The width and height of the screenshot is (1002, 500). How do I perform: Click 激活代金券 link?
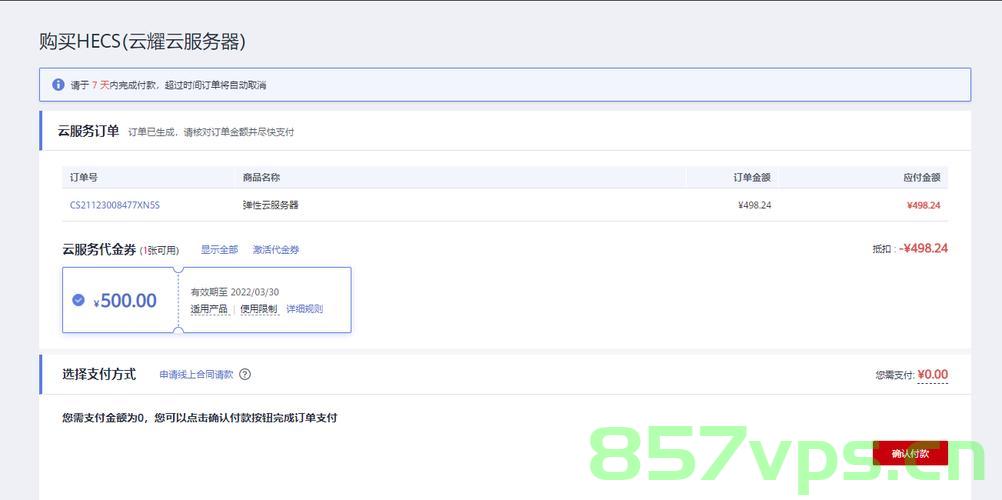pos(276,249)
